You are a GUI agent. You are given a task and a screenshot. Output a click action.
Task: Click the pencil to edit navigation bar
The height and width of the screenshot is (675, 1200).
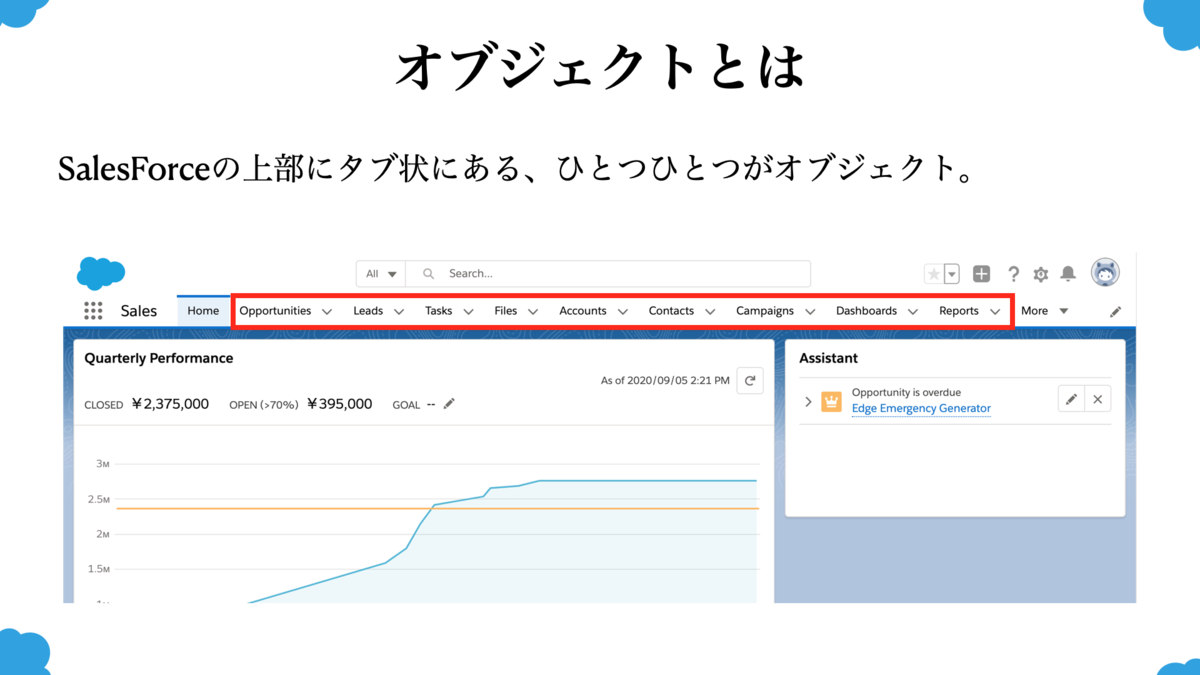click(1116, 311)
